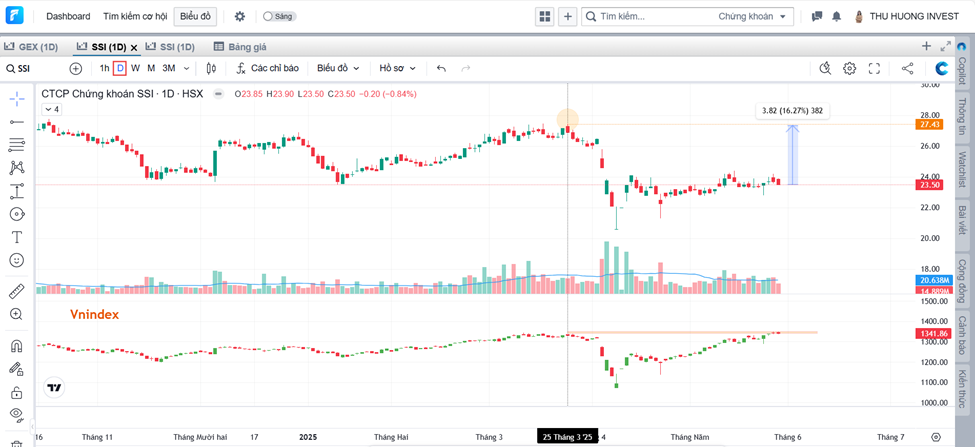Select the crosshair cursor tool

click(17, 99)
